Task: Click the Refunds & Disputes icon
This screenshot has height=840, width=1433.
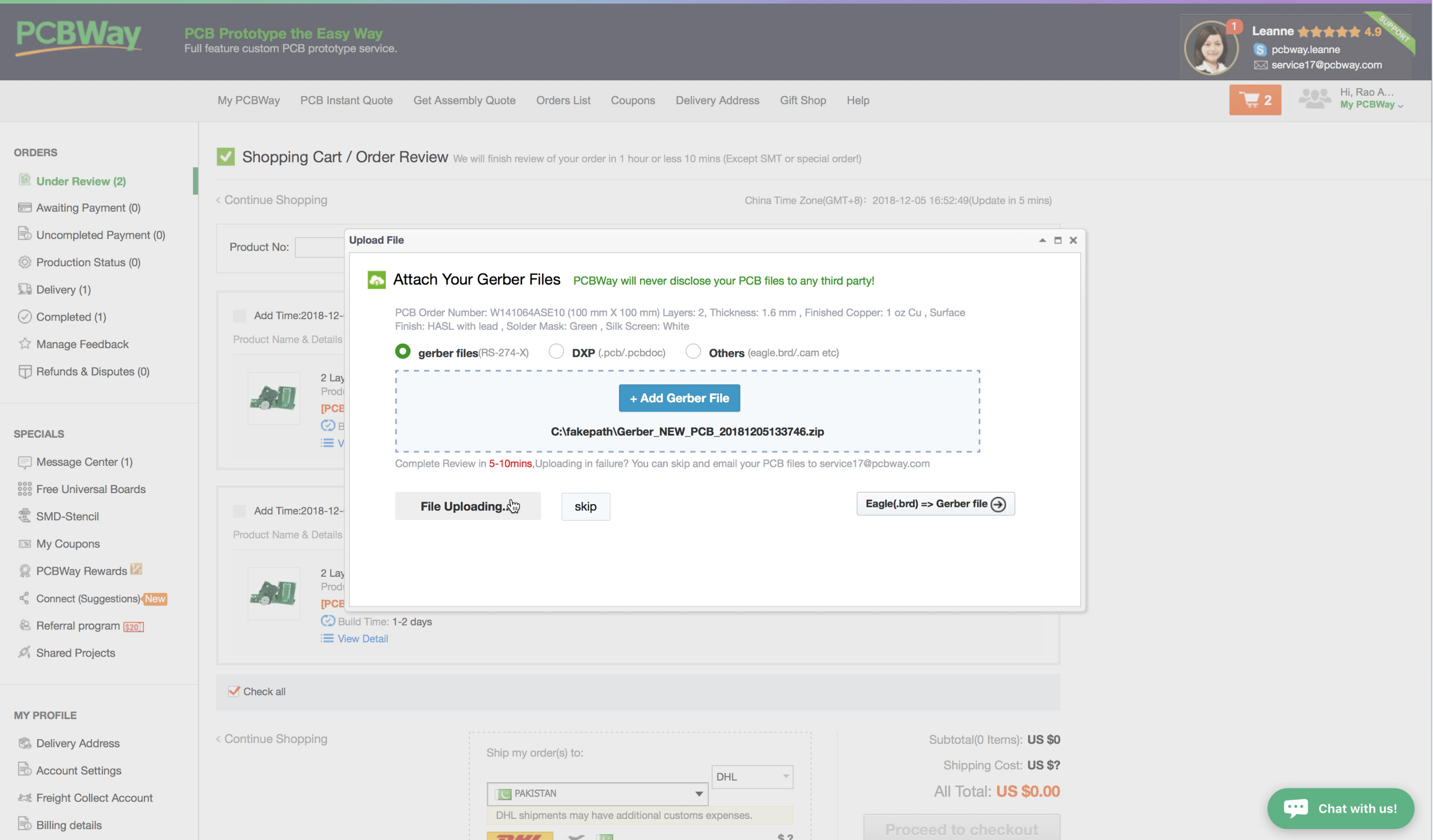Action: coord(24,371)
